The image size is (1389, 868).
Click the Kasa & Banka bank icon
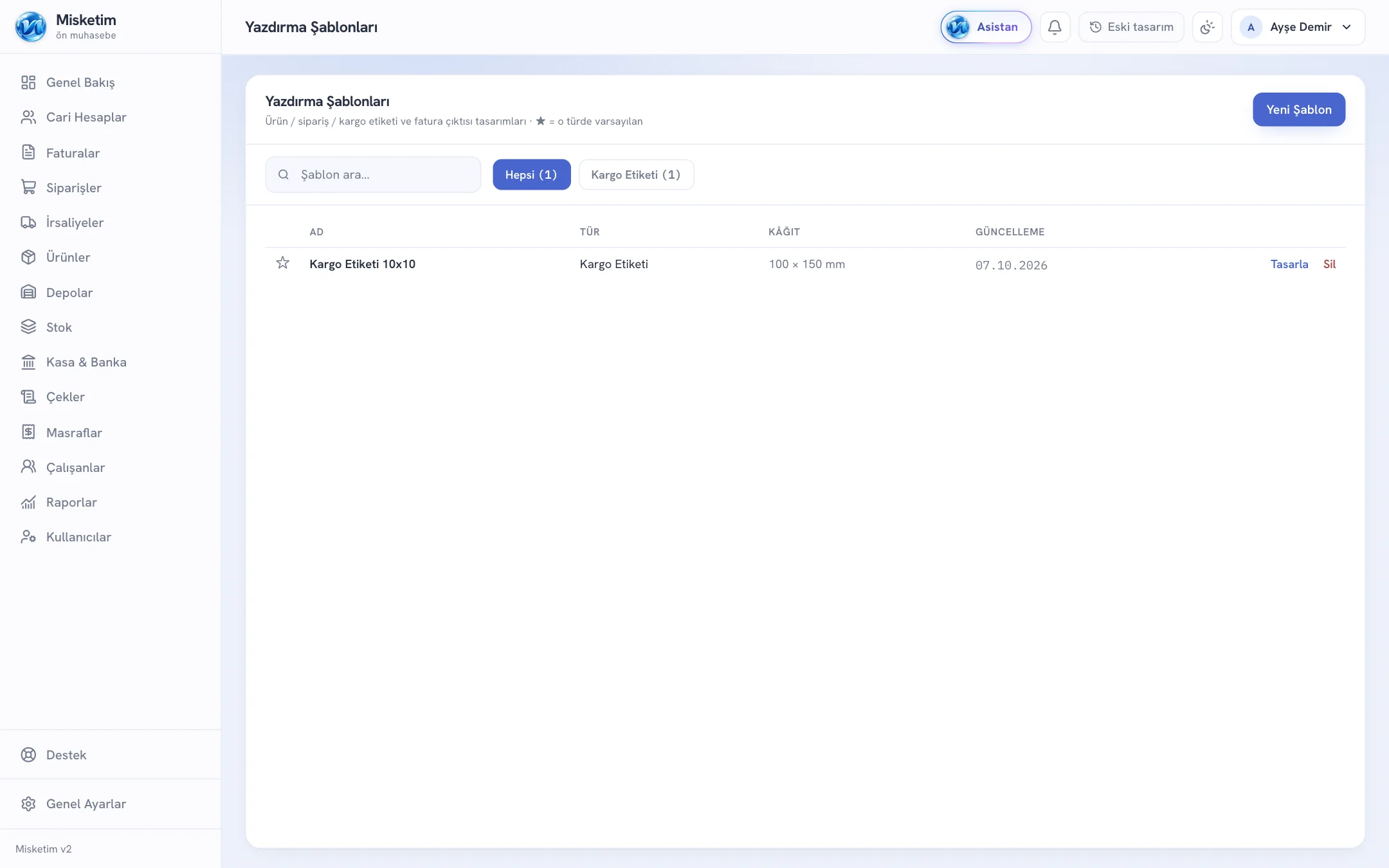pyautogui.click(x=28, y=362)
